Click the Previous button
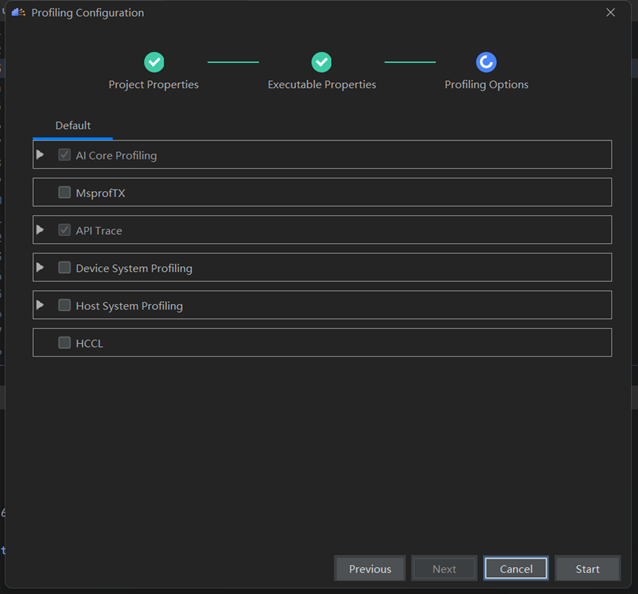Image resolution: width=638 pixels, height=594 pixels. point(370,569)
